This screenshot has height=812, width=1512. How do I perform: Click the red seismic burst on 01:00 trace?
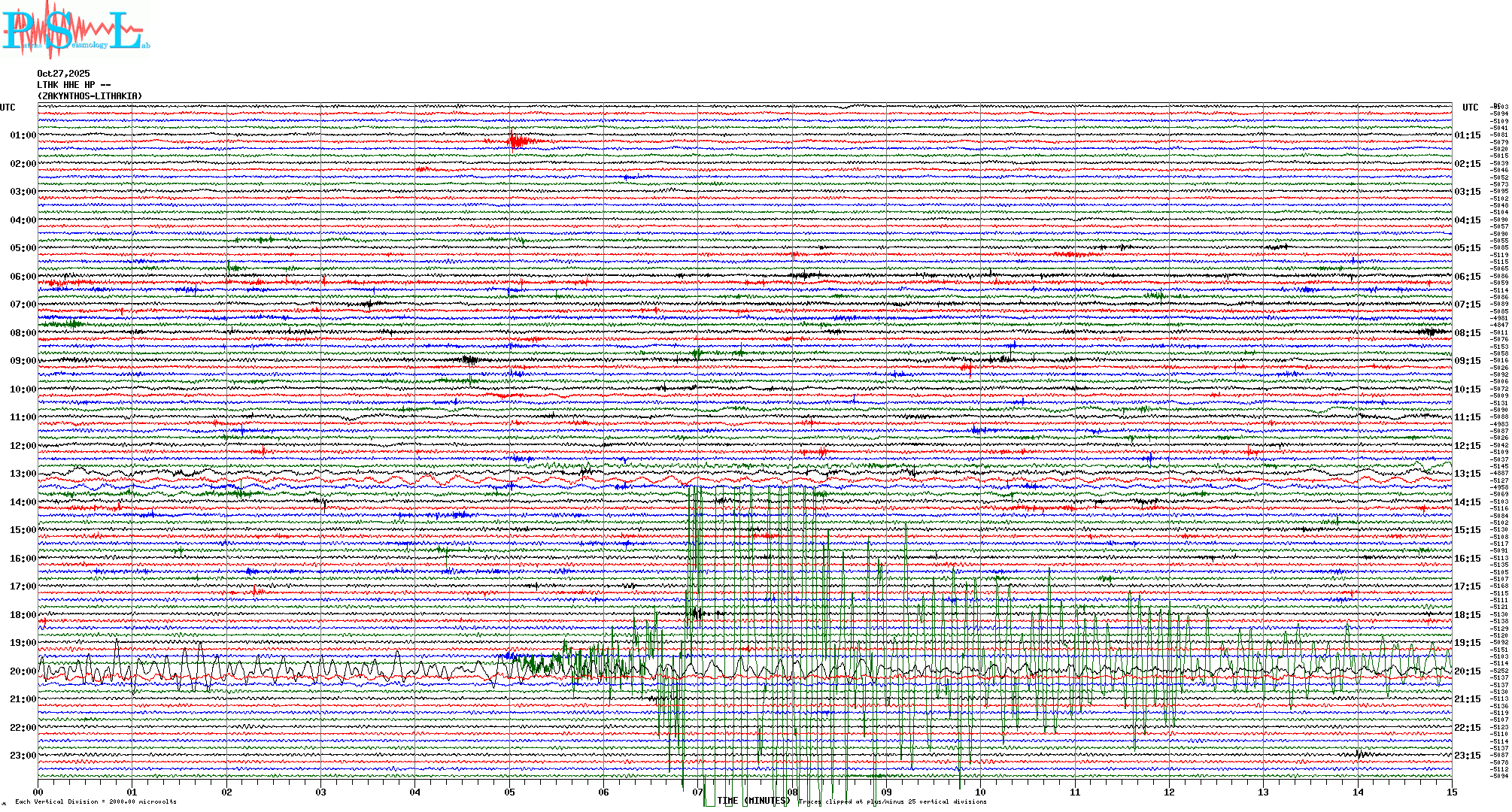tap(518, 141)
